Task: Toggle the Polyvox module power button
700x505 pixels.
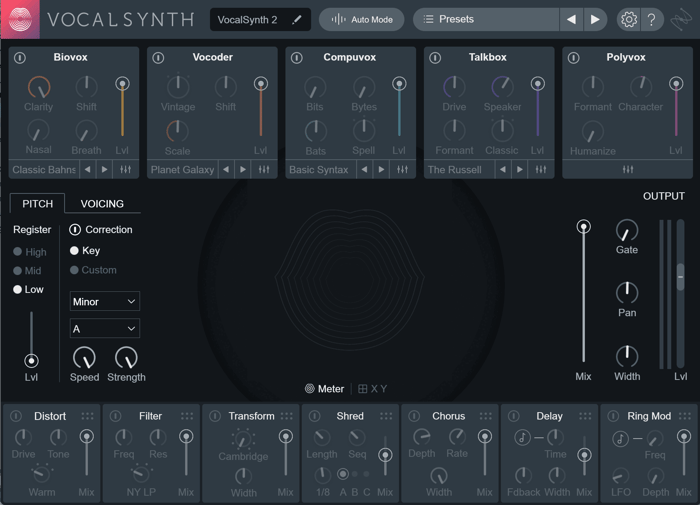Action: point(573,58)
